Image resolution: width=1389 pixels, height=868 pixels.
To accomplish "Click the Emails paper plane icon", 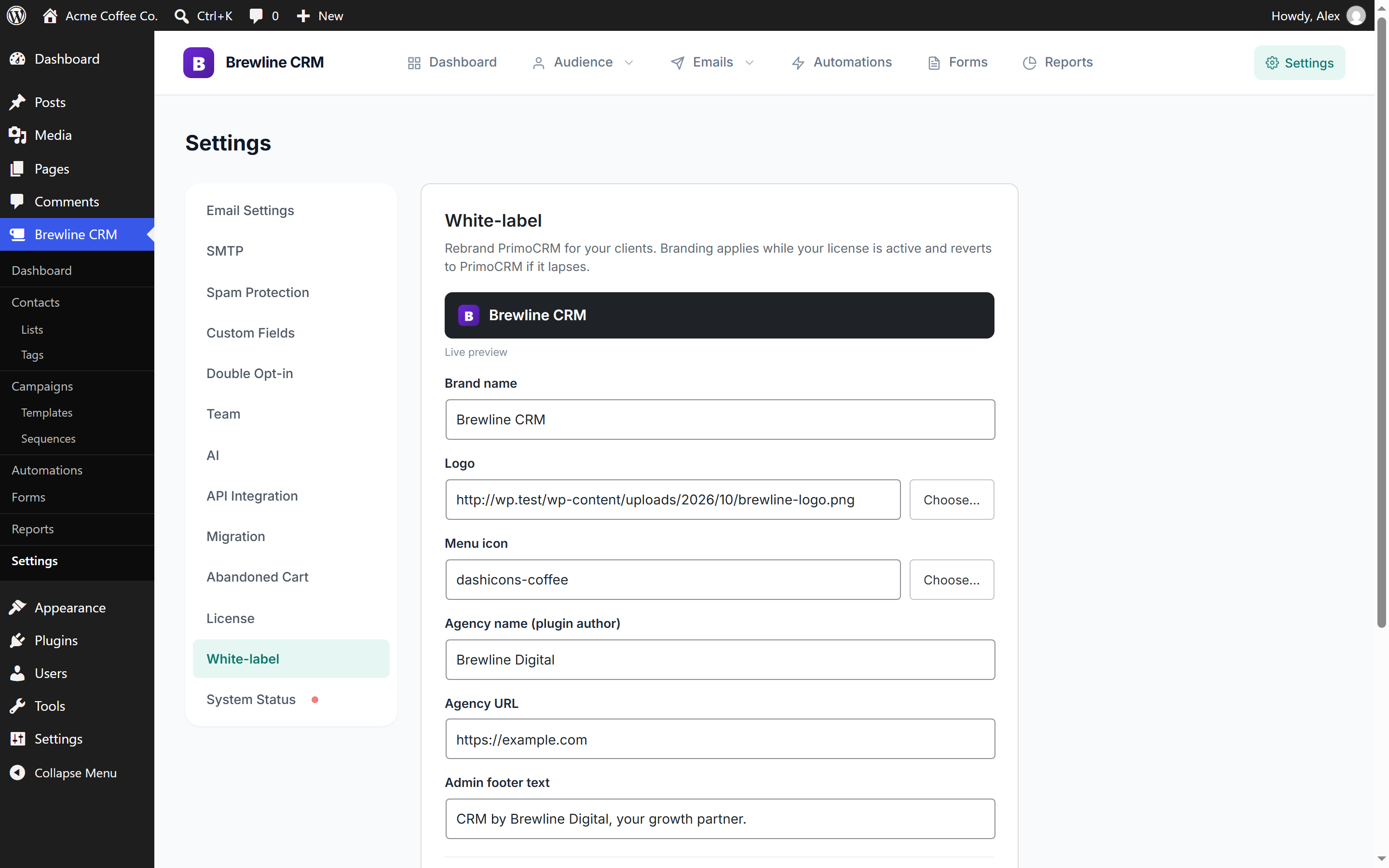I will click(677, 63).
